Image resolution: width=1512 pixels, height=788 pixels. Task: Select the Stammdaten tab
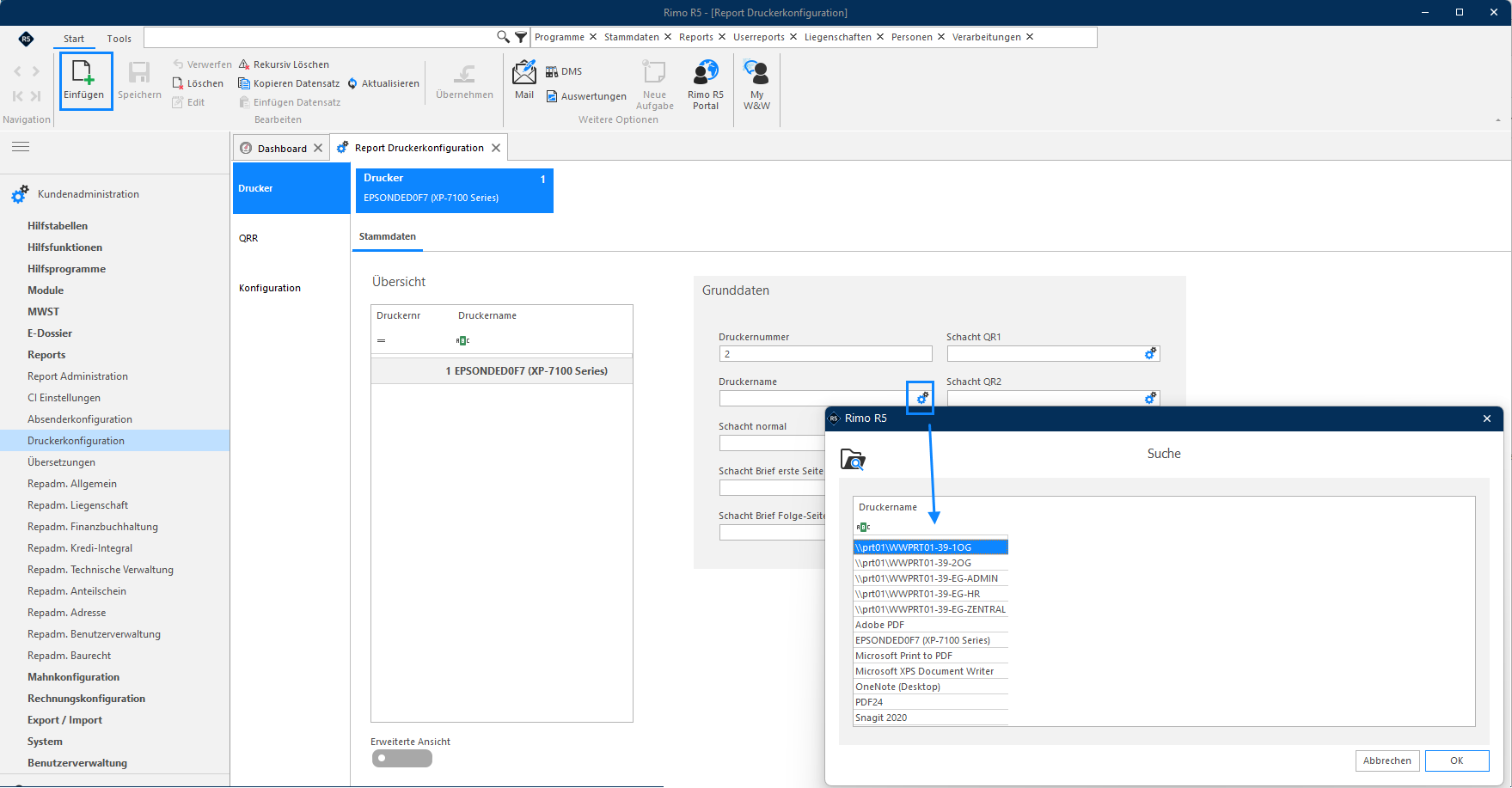pyautogui.click(x=388, y=236)
